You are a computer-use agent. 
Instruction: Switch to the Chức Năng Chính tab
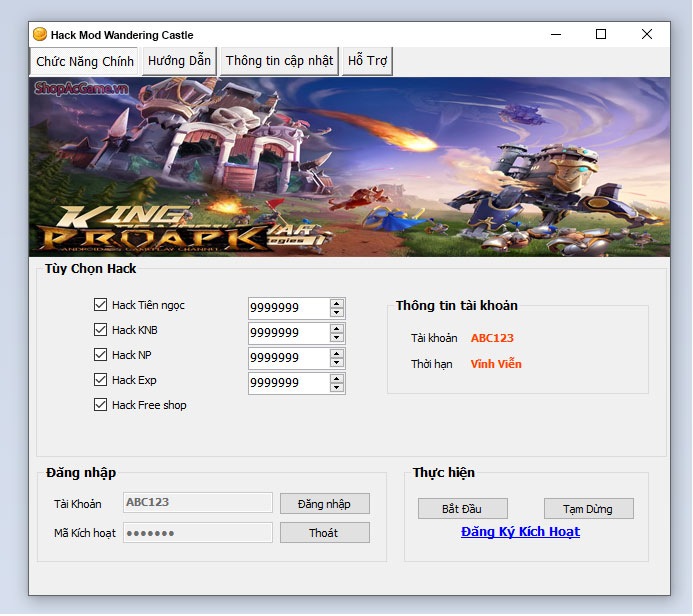point(84,61)
